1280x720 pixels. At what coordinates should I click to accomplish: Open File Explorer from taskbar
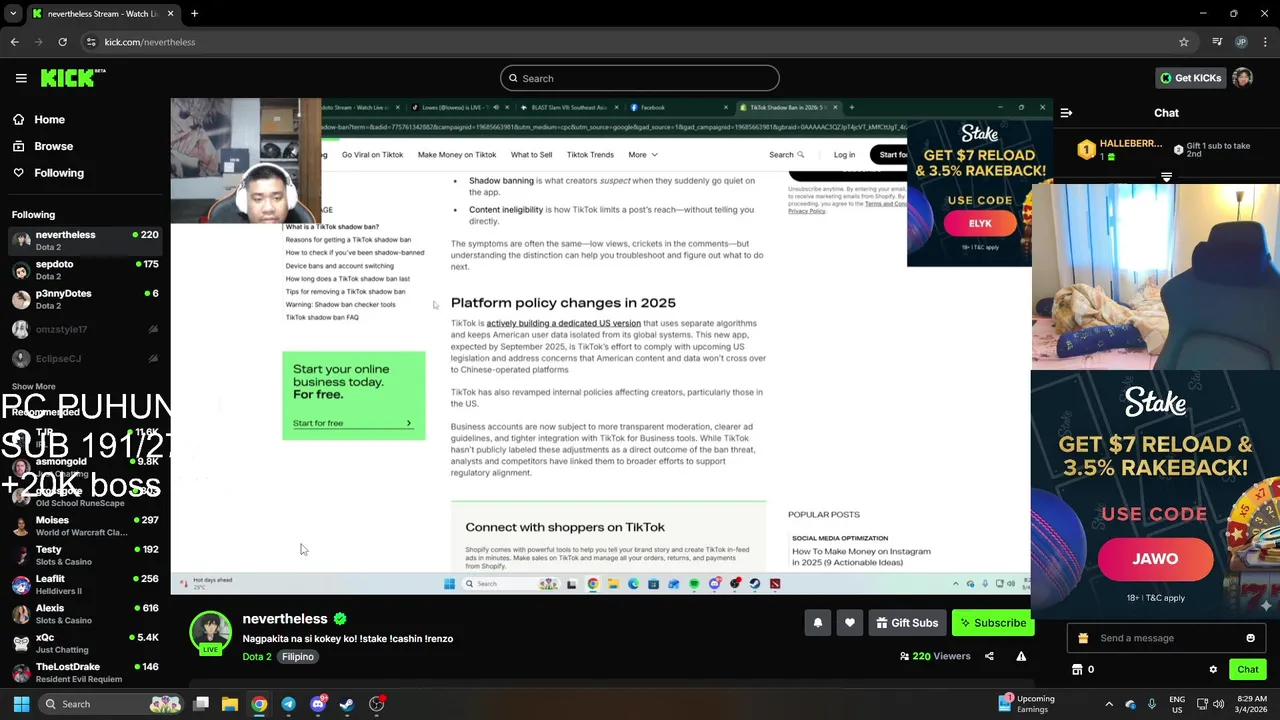[x=230, y=704]
